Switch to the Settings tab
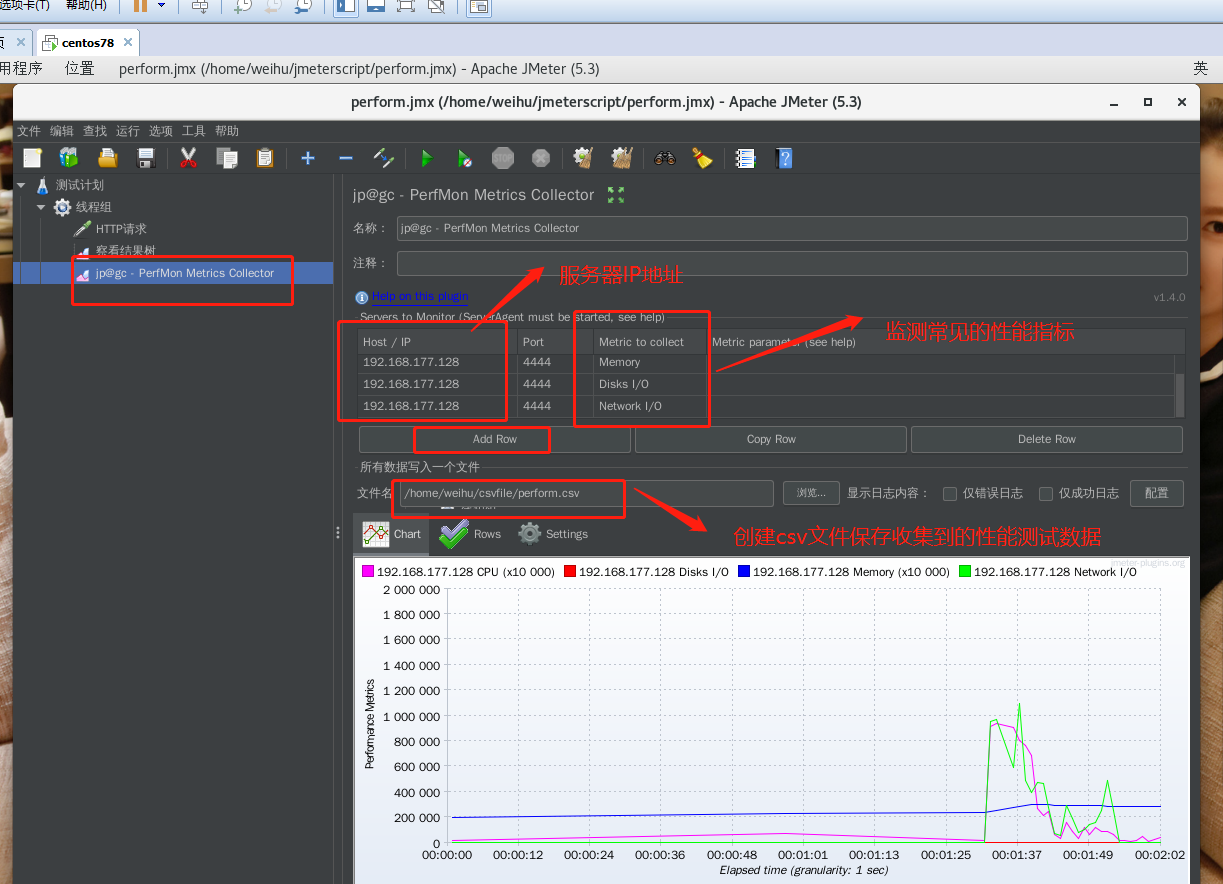1223x884 pixels. [553, 534]
